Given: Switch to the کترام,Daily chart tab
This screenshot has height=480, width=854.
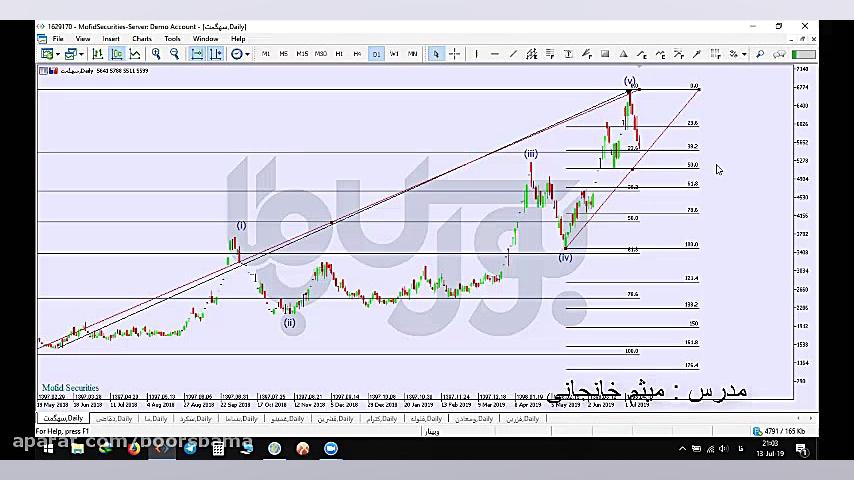Looking at the screenshot, I should point(381,418).
